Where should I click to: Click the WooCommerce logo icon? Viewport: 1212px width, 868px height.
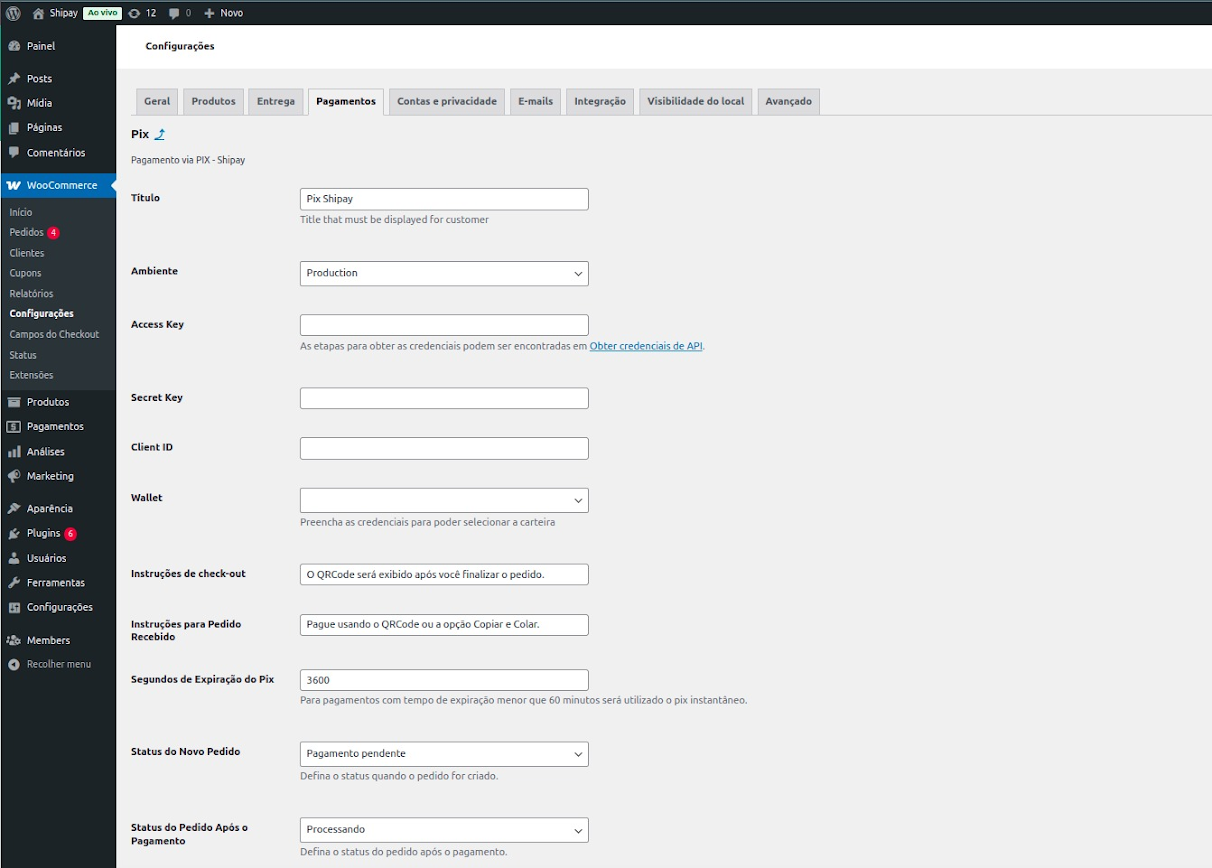click(14, 185)
